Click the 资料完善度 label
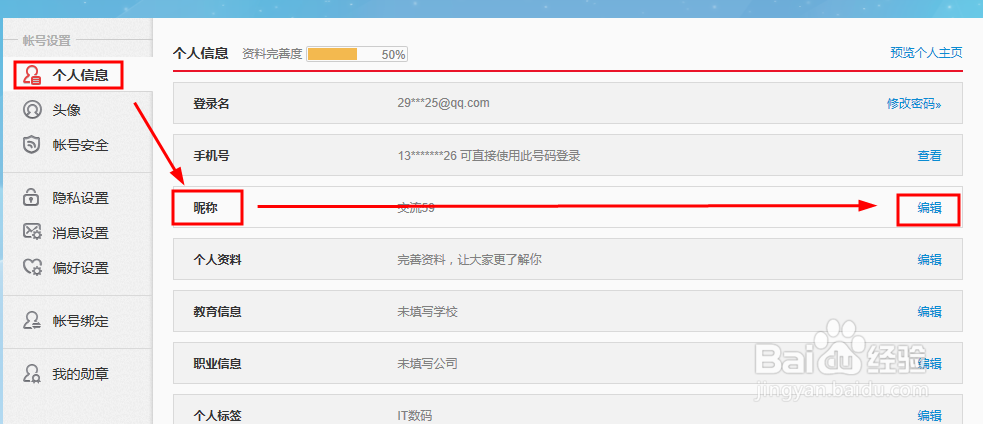 272,54
